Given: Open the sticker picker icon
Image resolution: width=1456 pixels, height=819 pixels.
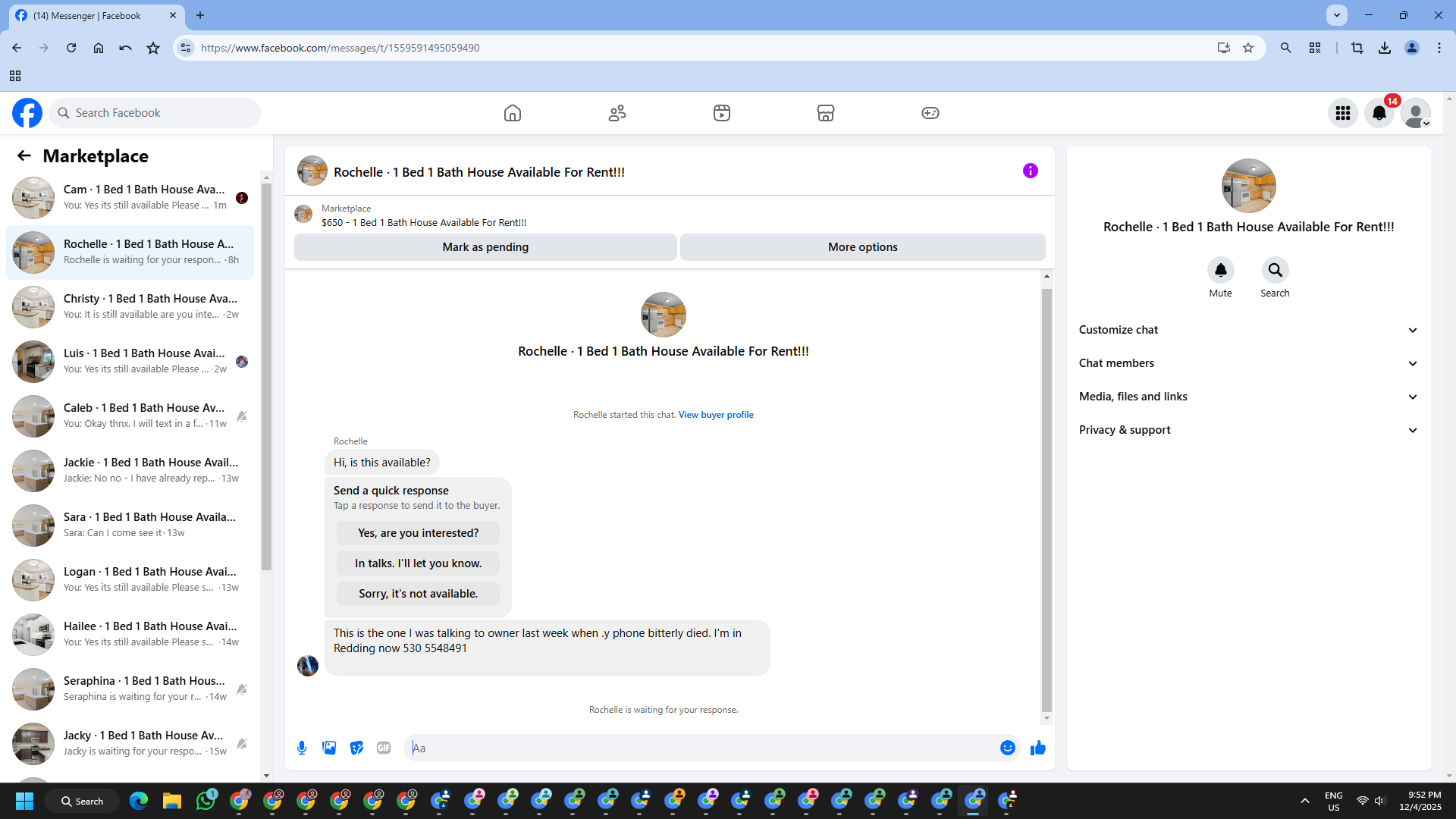Looking at the screenshot, I should pos(356,748).
